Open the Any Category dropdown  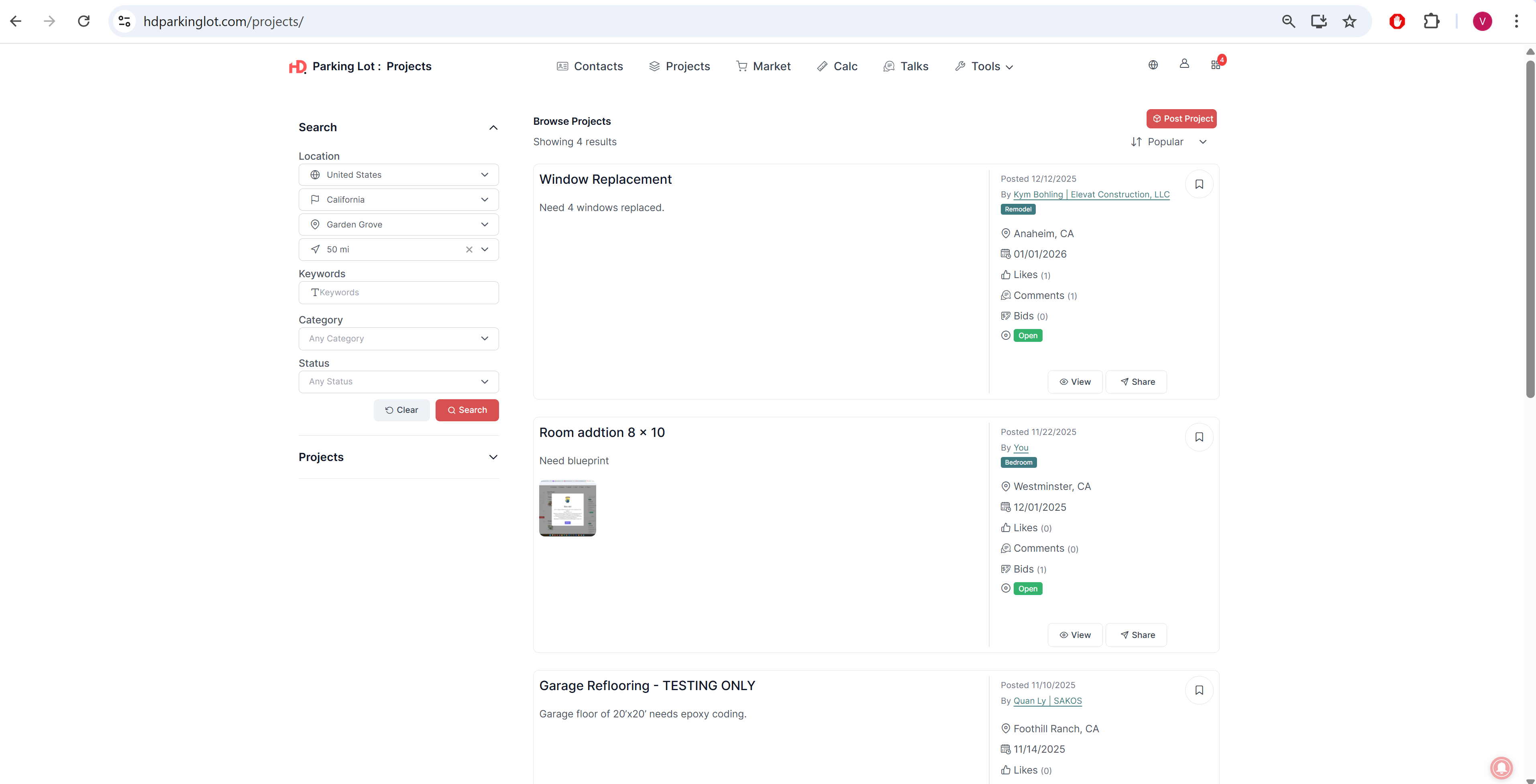coord(398,338)
